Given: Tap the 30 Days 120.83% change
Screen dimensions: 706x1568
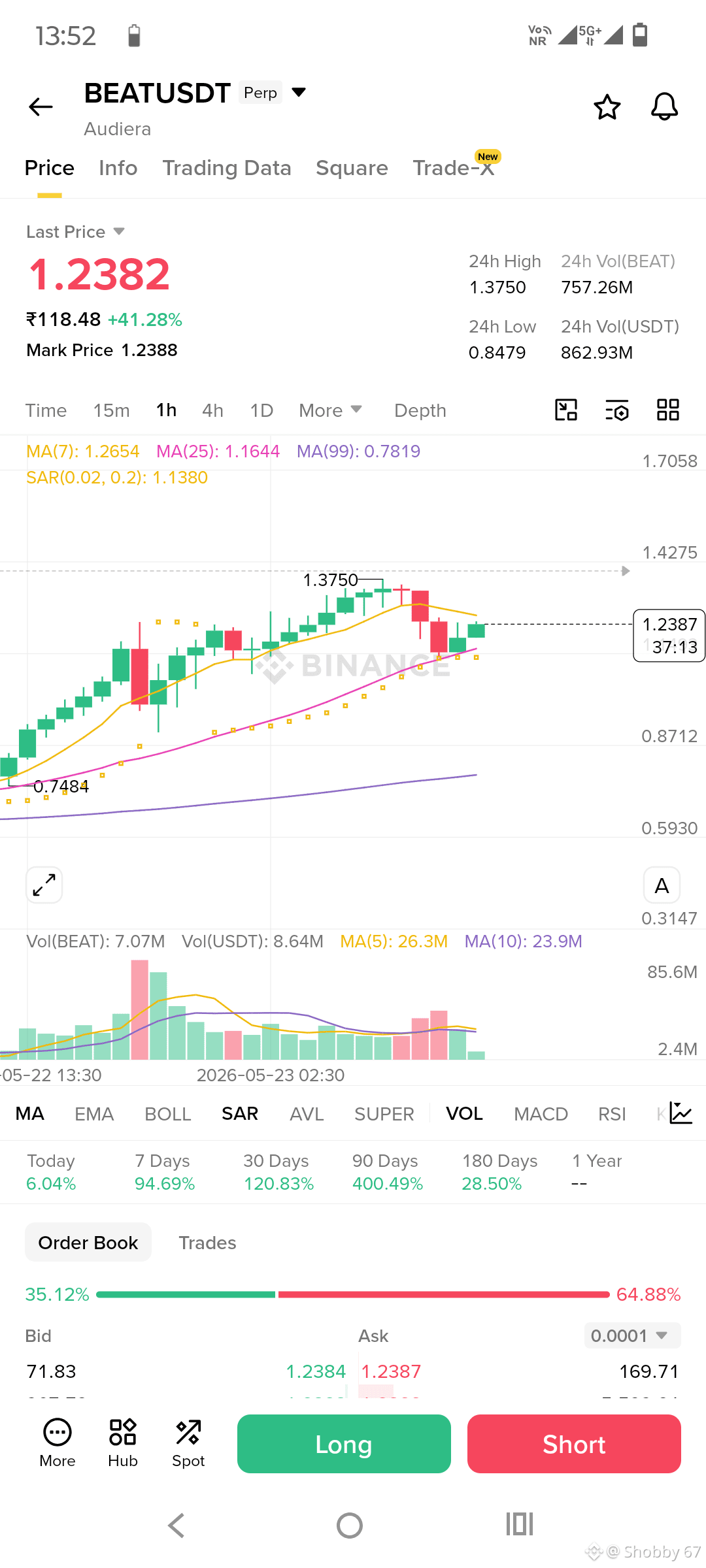Looking at the screenshot, I should [278, 1172].
